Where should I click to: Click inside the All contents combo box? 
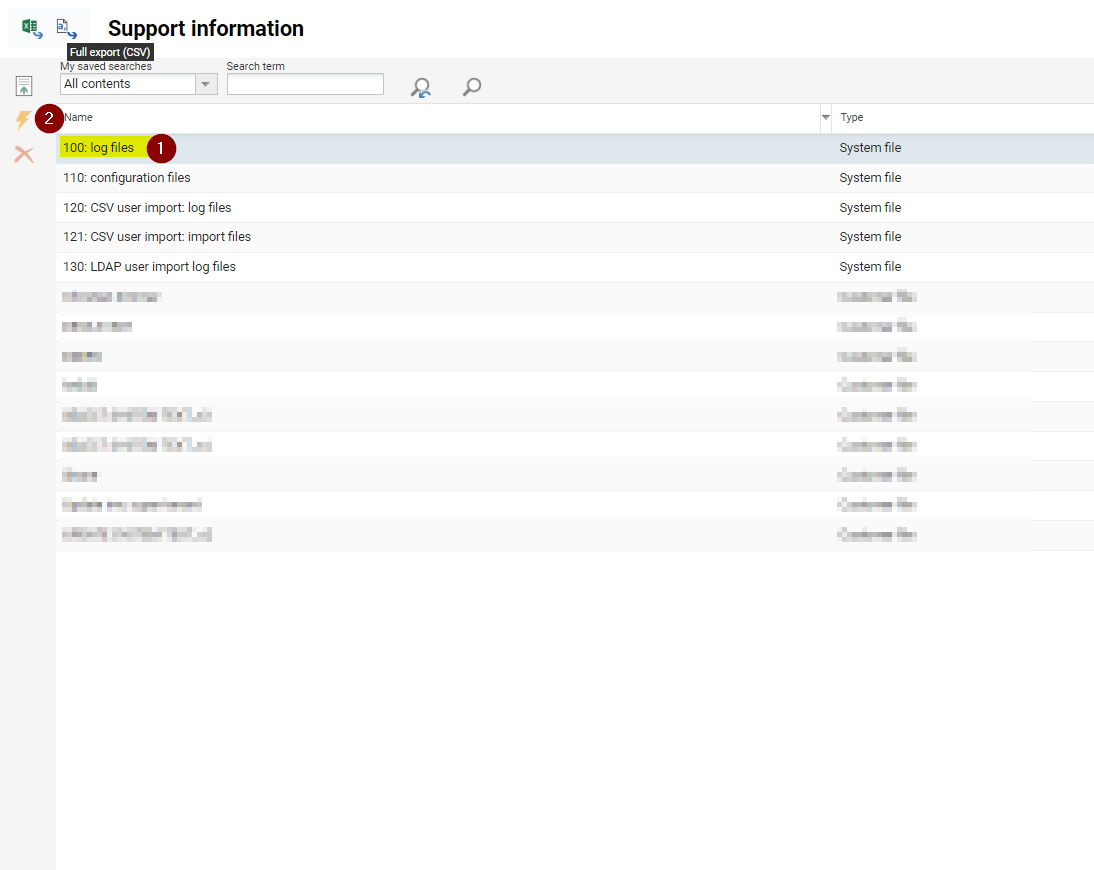pos(130,84)
